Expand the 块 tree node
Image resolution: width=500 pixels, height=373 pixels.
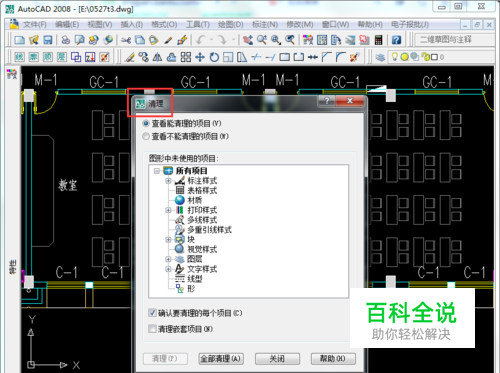point(168,239)
